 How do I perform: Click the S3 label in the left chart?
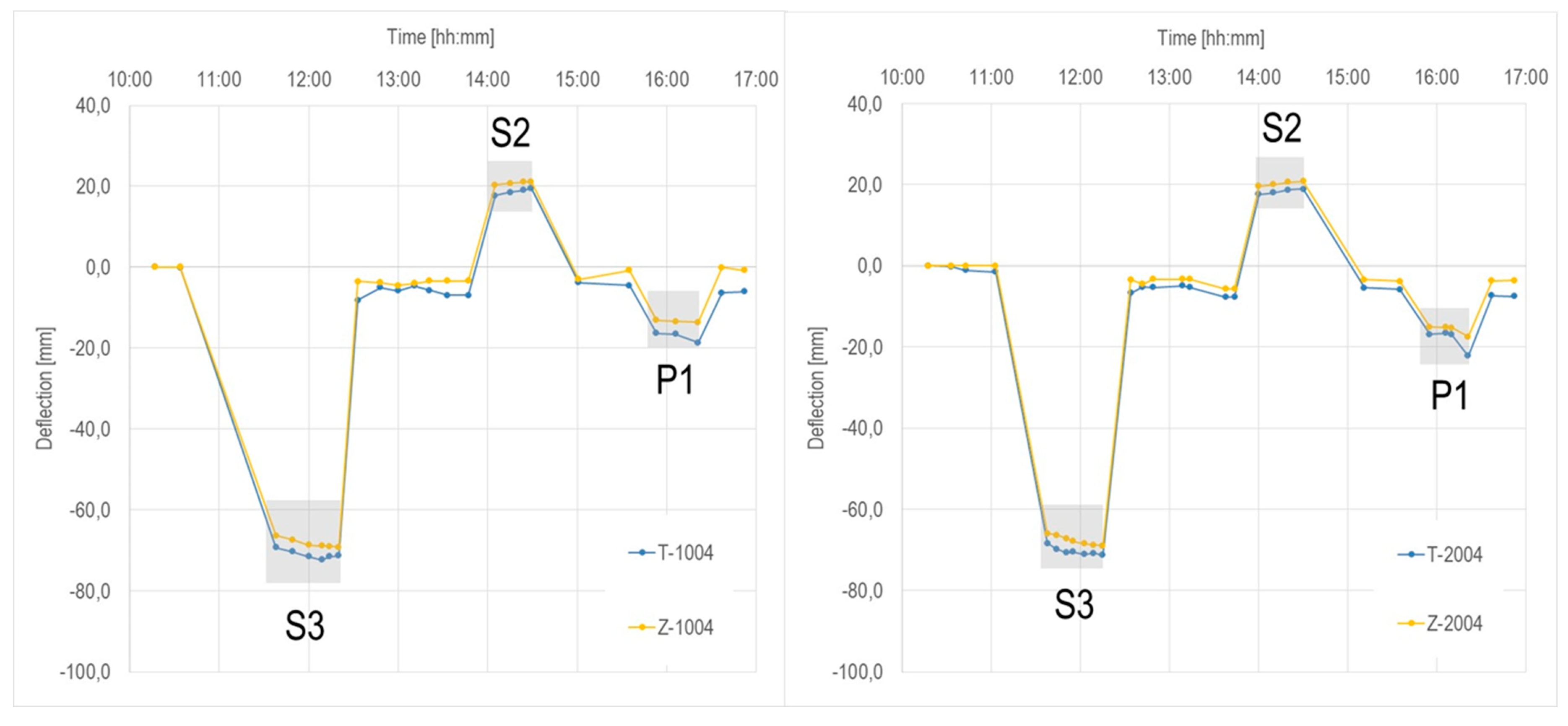[x=304, y=625]
